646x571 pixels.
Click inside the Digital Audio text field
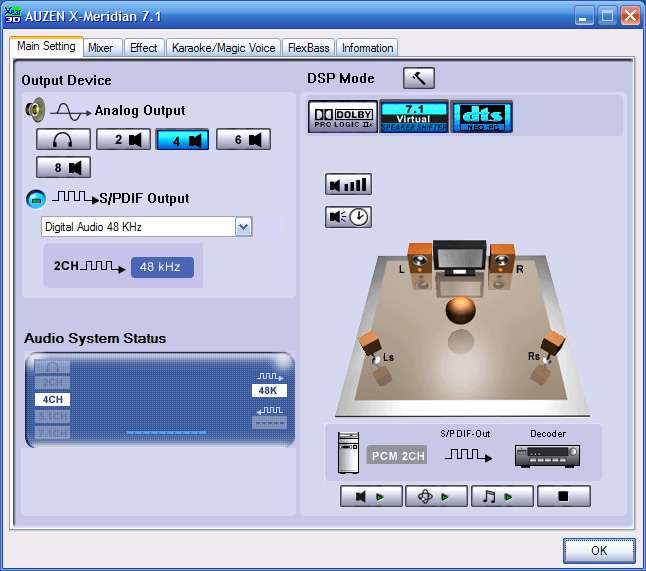click(x=138, y=227)
